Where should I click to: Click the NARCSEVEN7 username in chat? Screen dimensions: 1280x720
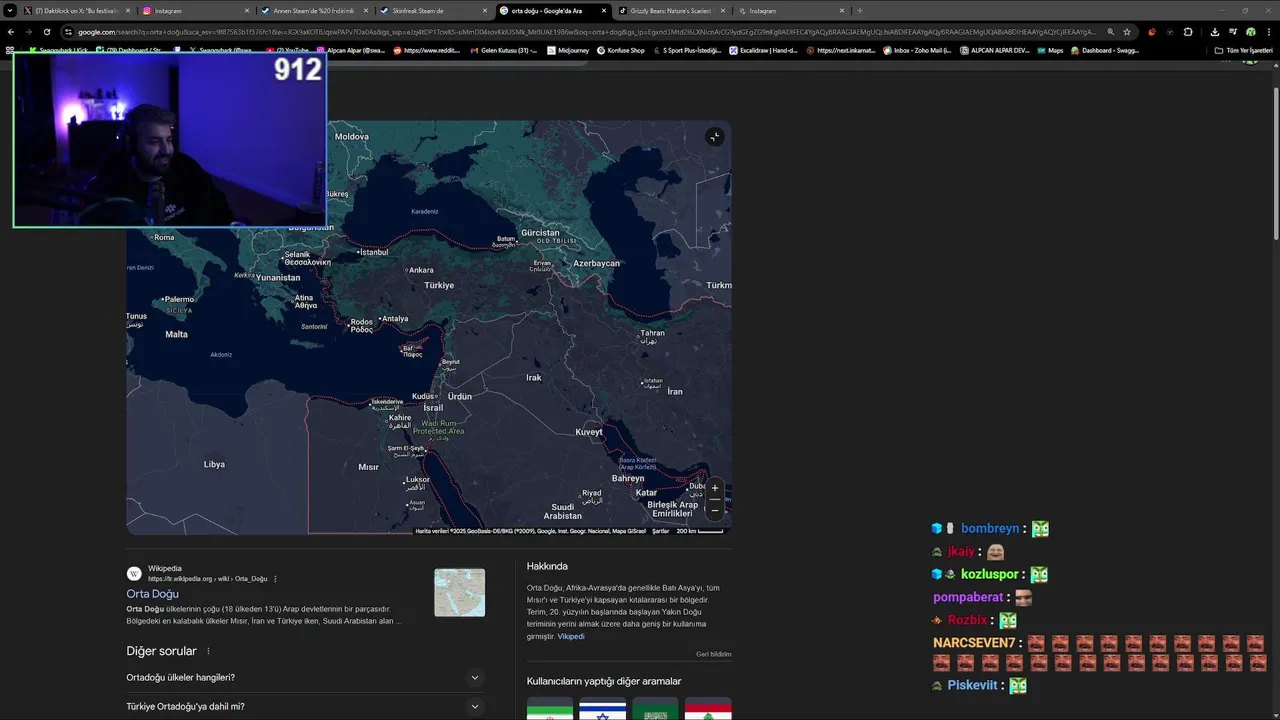tap(974, 643)
